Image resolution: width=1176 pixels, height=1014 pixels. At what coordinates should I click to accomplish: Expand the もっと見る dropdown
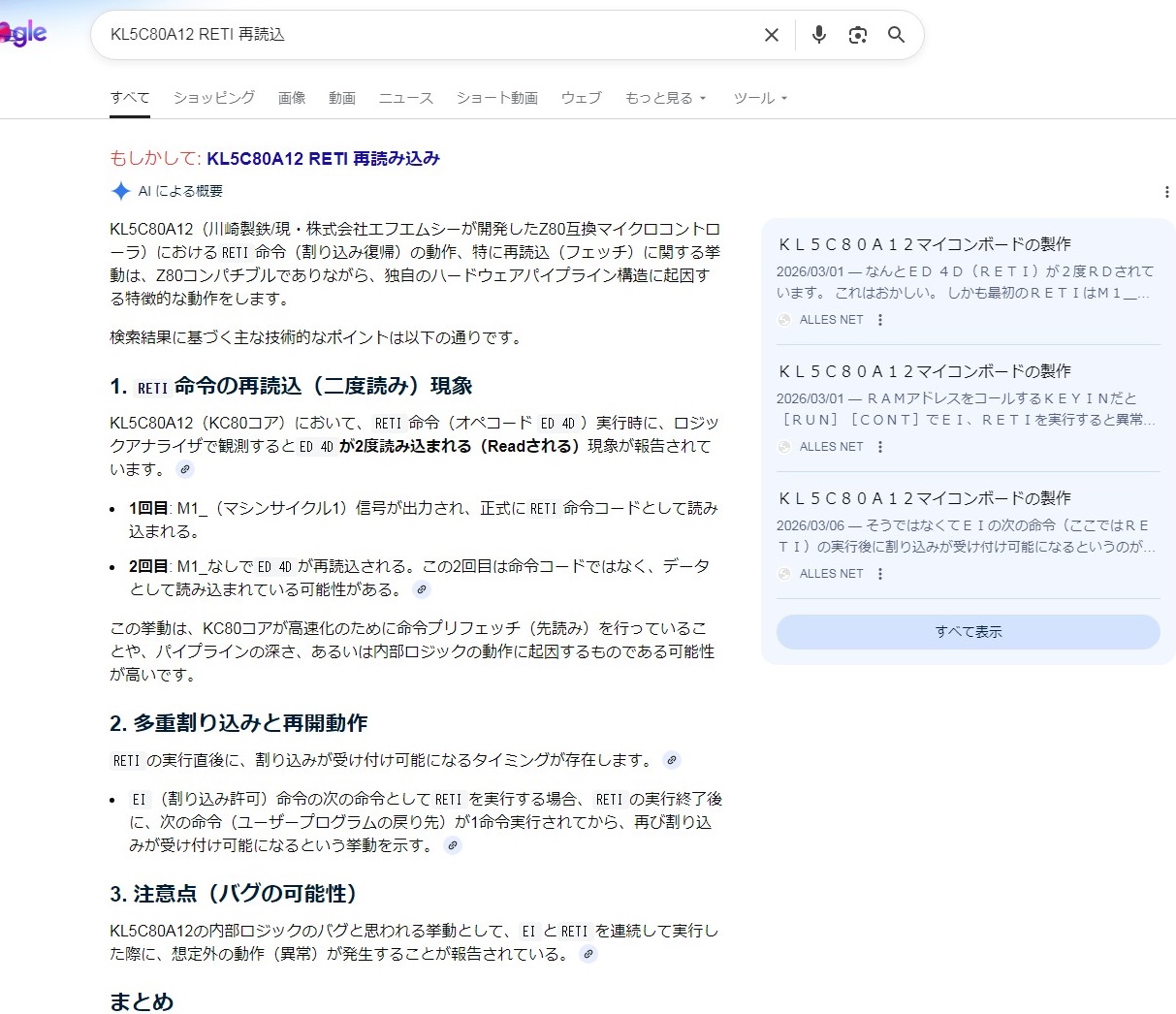[665, 98]
